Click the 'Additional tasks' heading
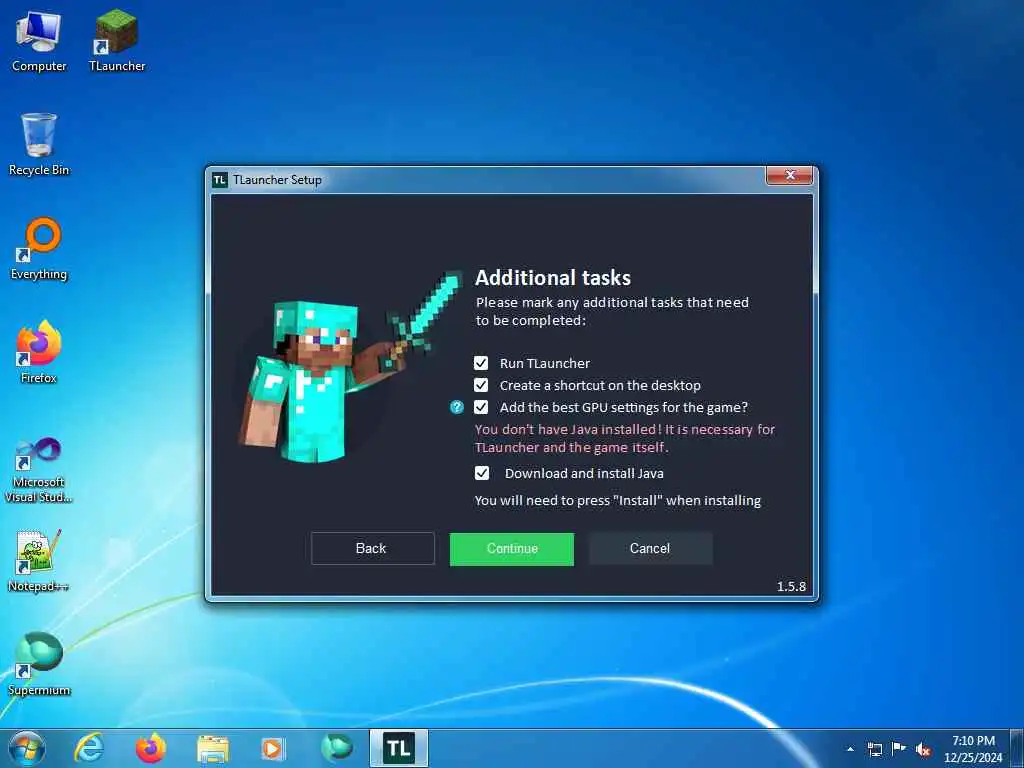Viewport: 1024px width, 768px height. [x=552, y=278]
